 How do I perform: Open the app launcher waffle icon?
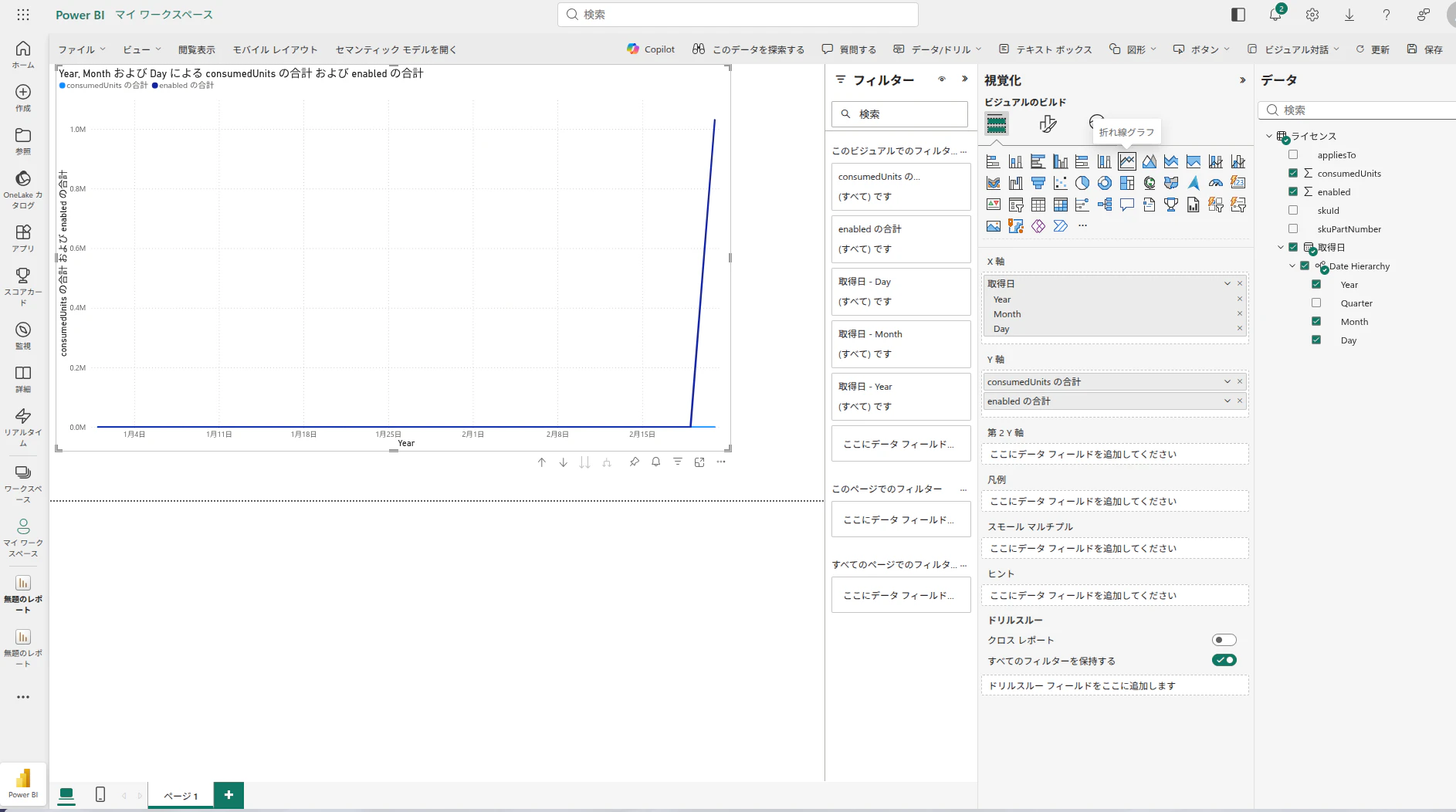click(23, 15)
